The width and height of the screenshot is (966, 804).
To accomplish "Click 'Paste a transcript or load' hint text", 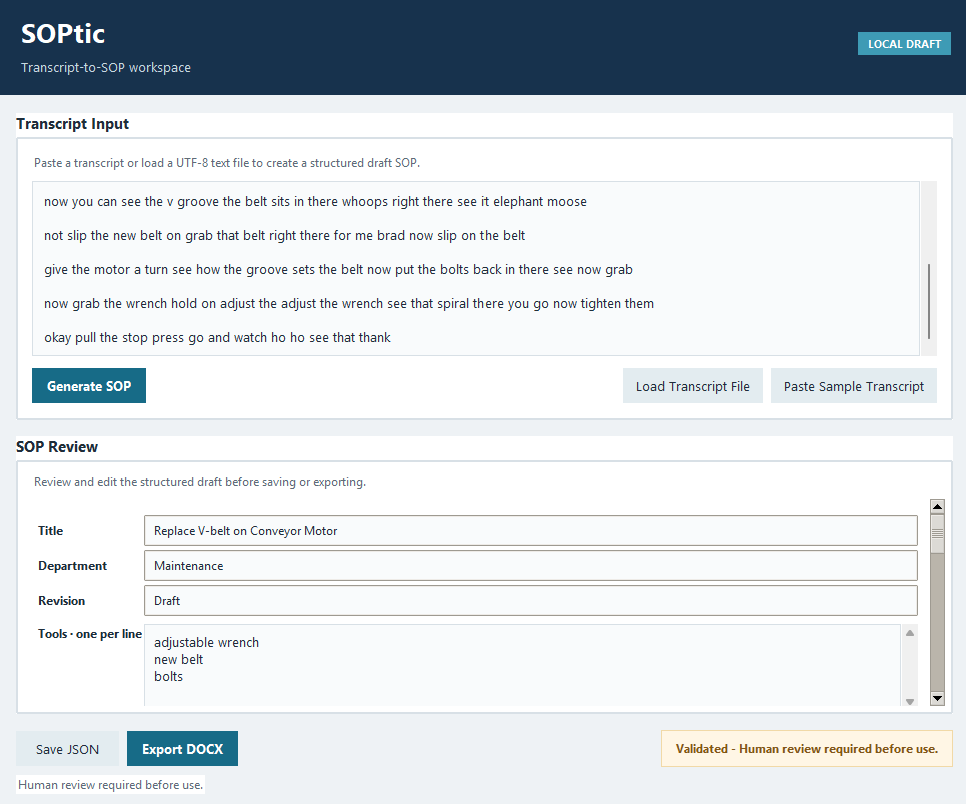I will [x=227, y=163].
